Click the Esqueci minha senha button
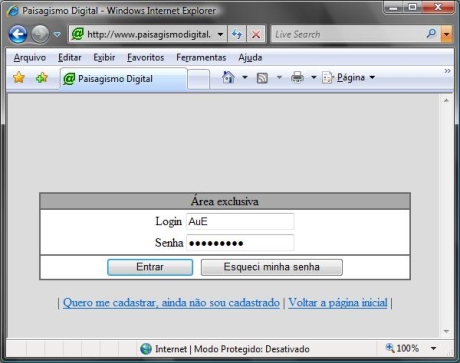The height and width of the screenshot is (363, 460). point(272,267)
